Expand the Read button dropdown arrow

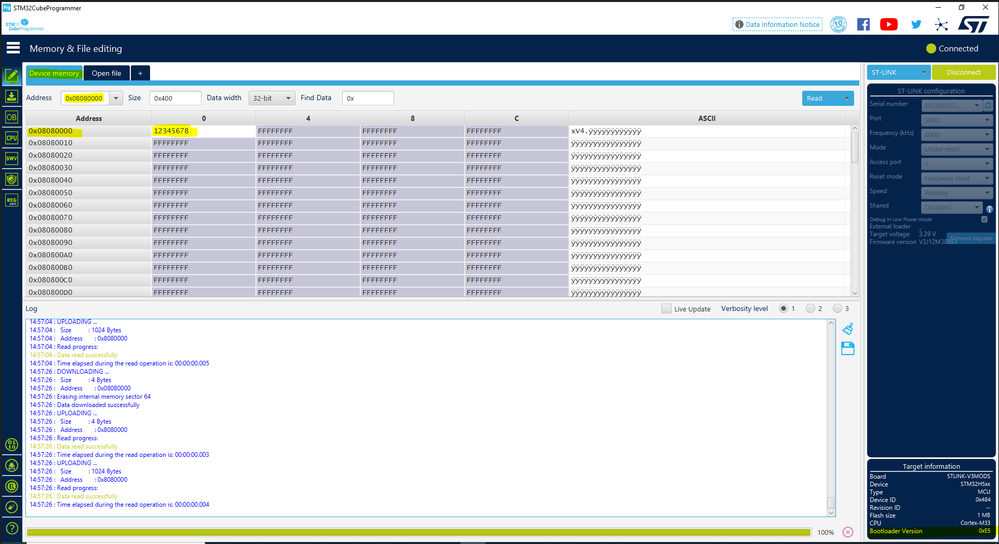(847, 98)
